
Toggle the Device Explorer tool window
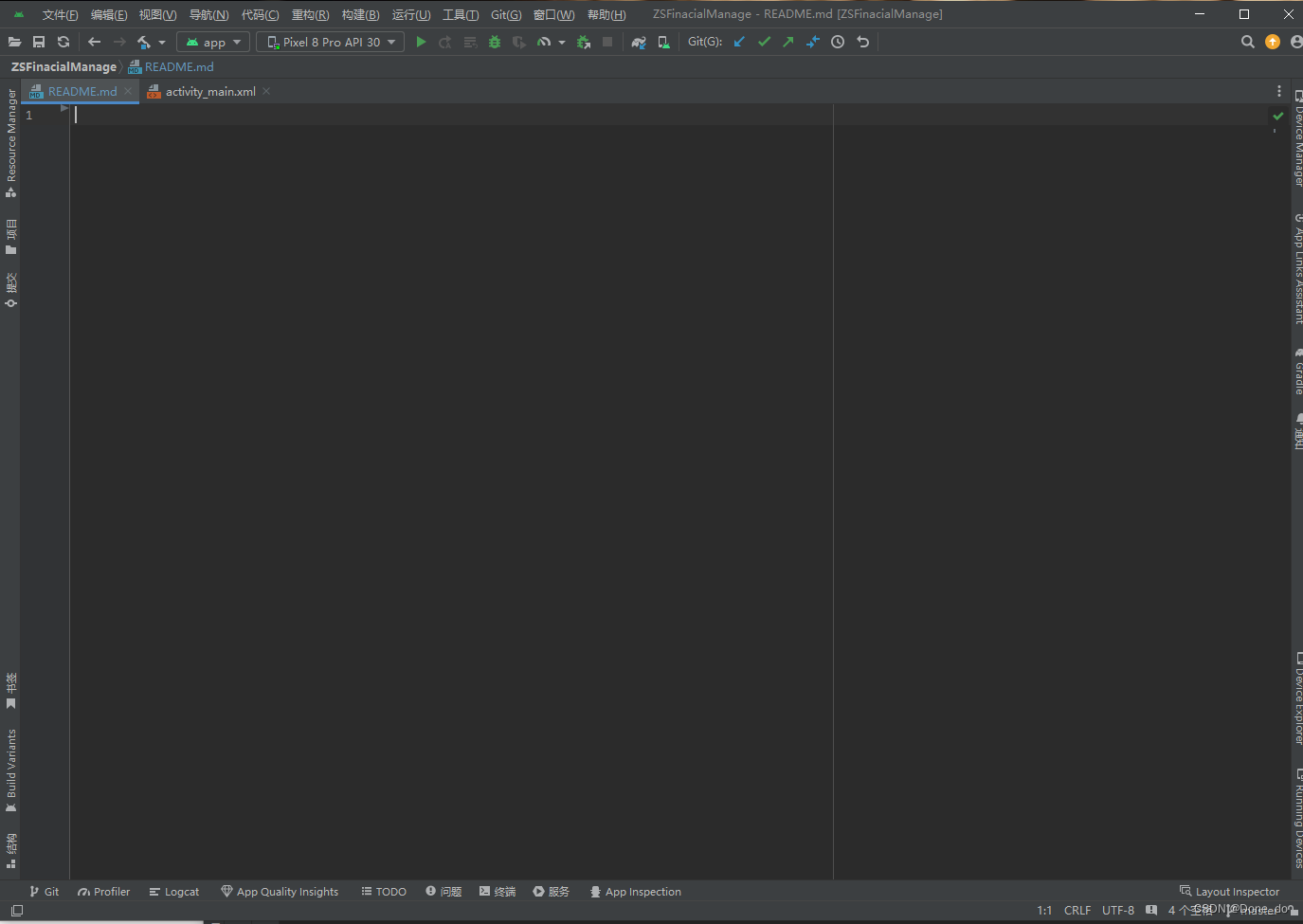[1298, 698]
